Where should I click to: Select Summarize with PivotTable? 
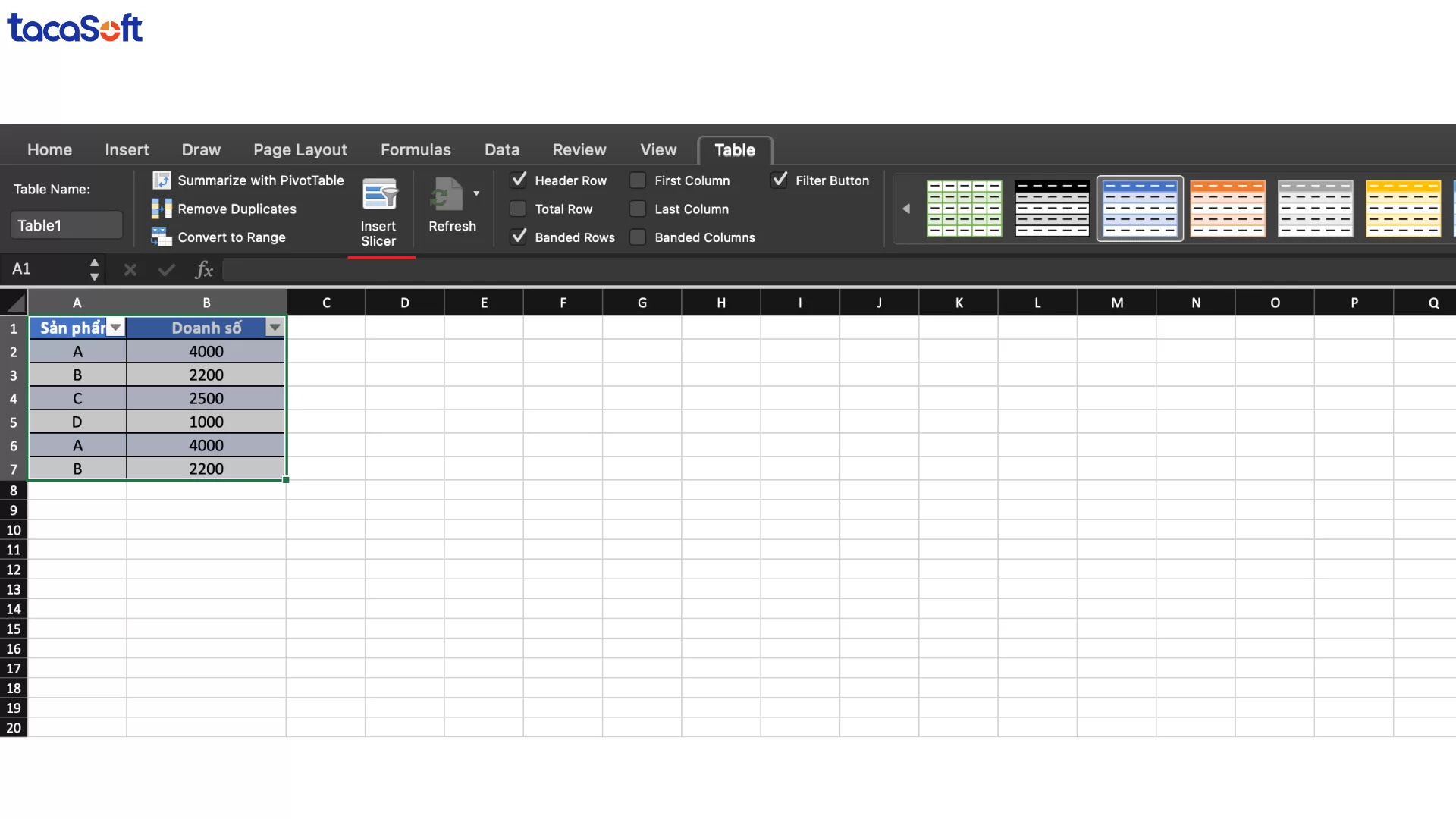point(259,180)
